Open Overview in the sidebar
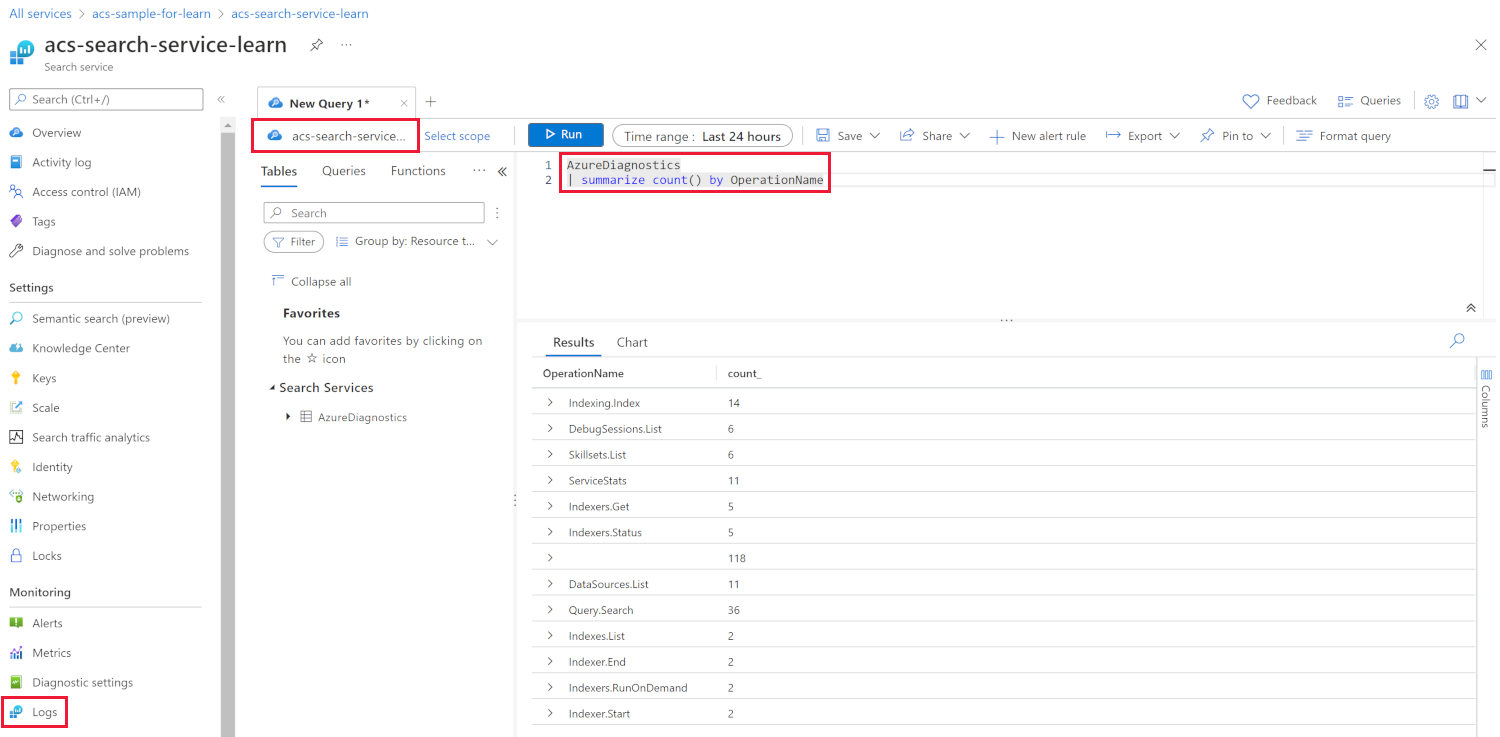 [x=57, y=132]
